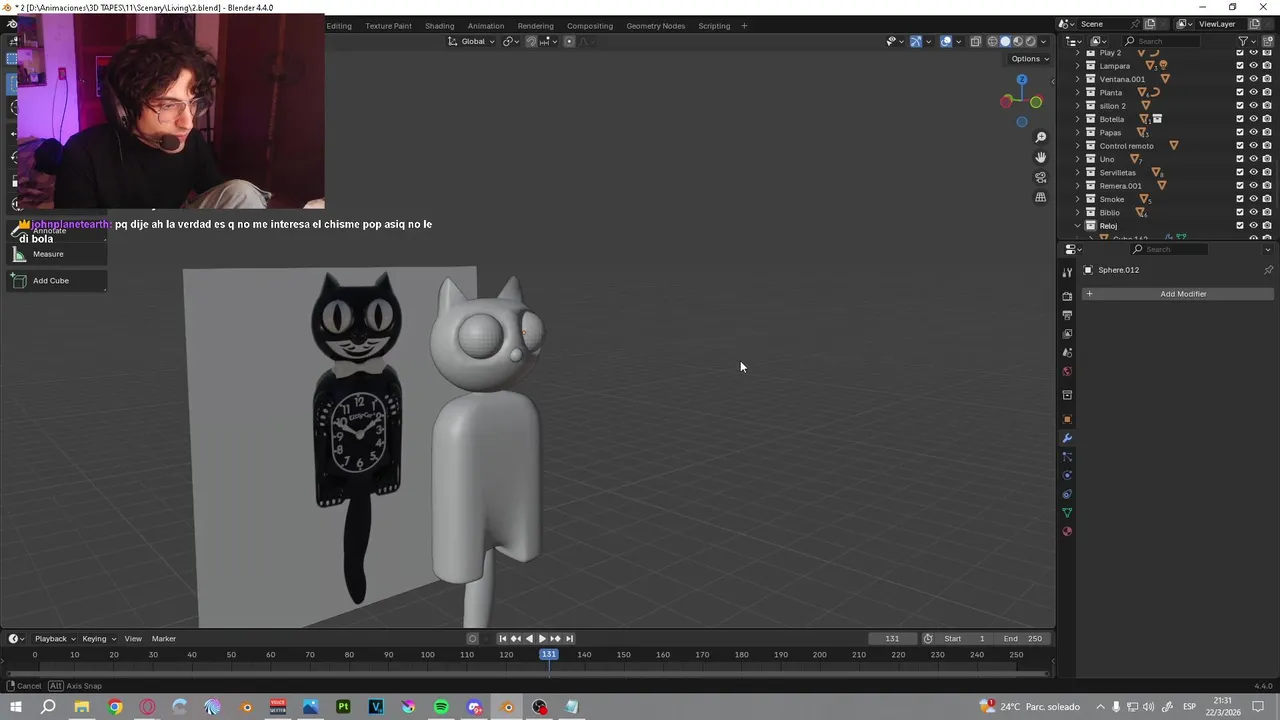Switch perspective/orthographic grid icon

pos(1041,197)
